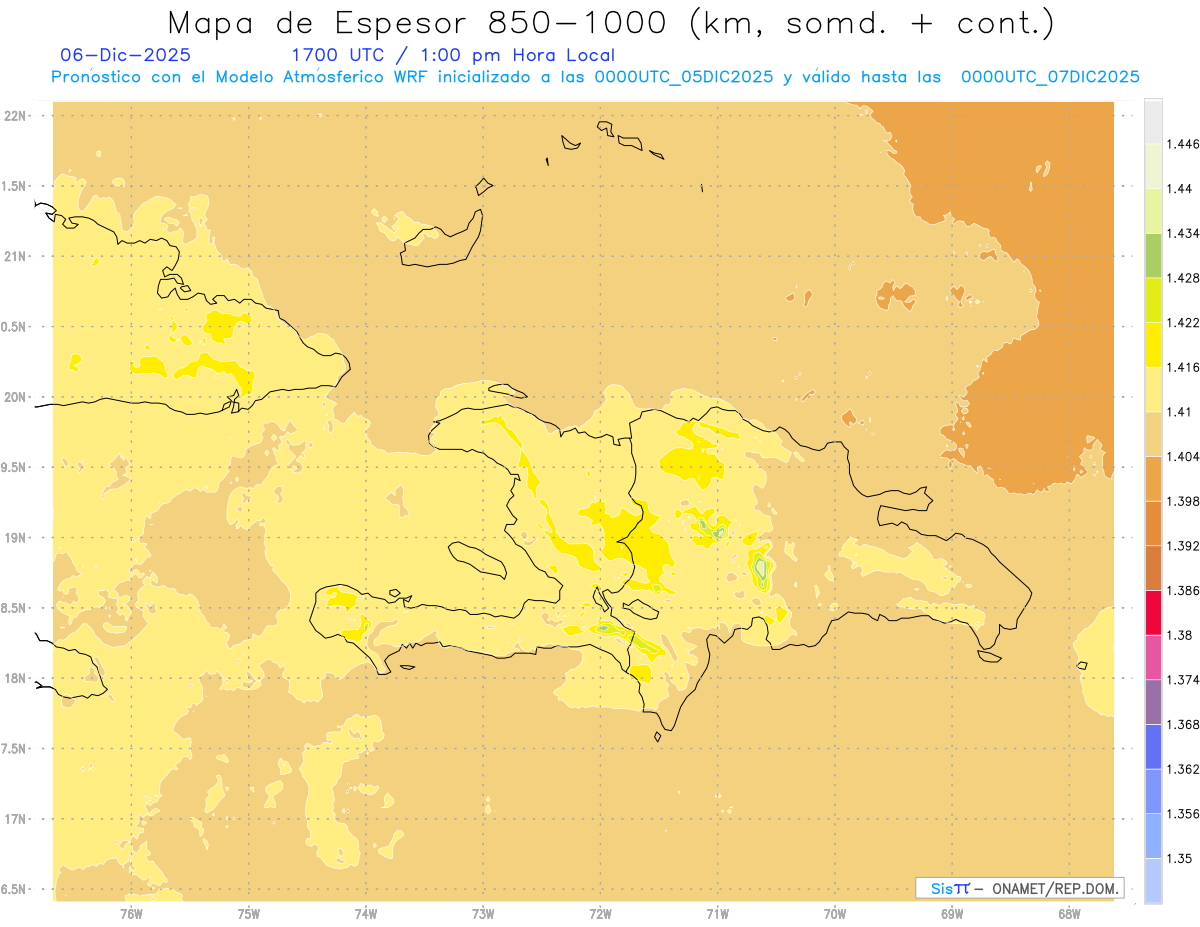Pick the blue band between 1.362 and 1.368
Viewport: 1200px width, 927px height.
[x=1153, y=747]
